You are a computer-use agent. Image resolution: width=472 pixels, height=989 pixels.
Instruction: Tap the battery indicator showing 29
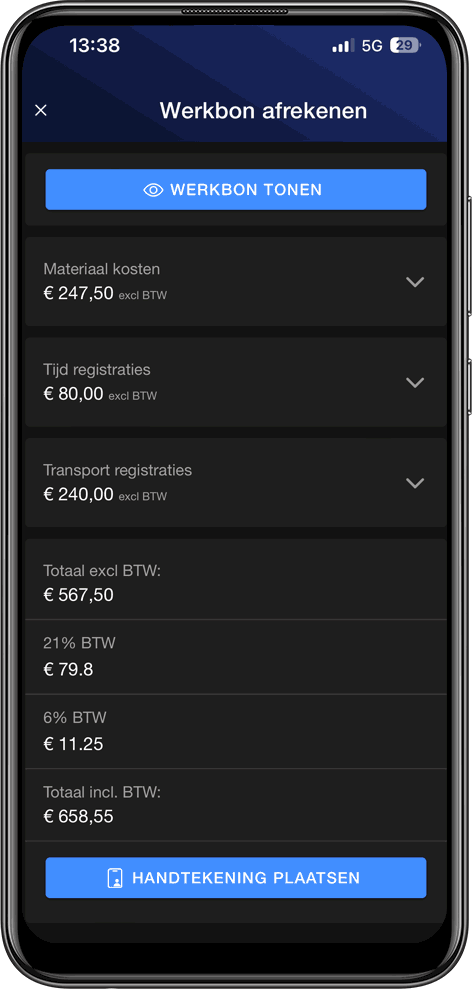[405, 45]
